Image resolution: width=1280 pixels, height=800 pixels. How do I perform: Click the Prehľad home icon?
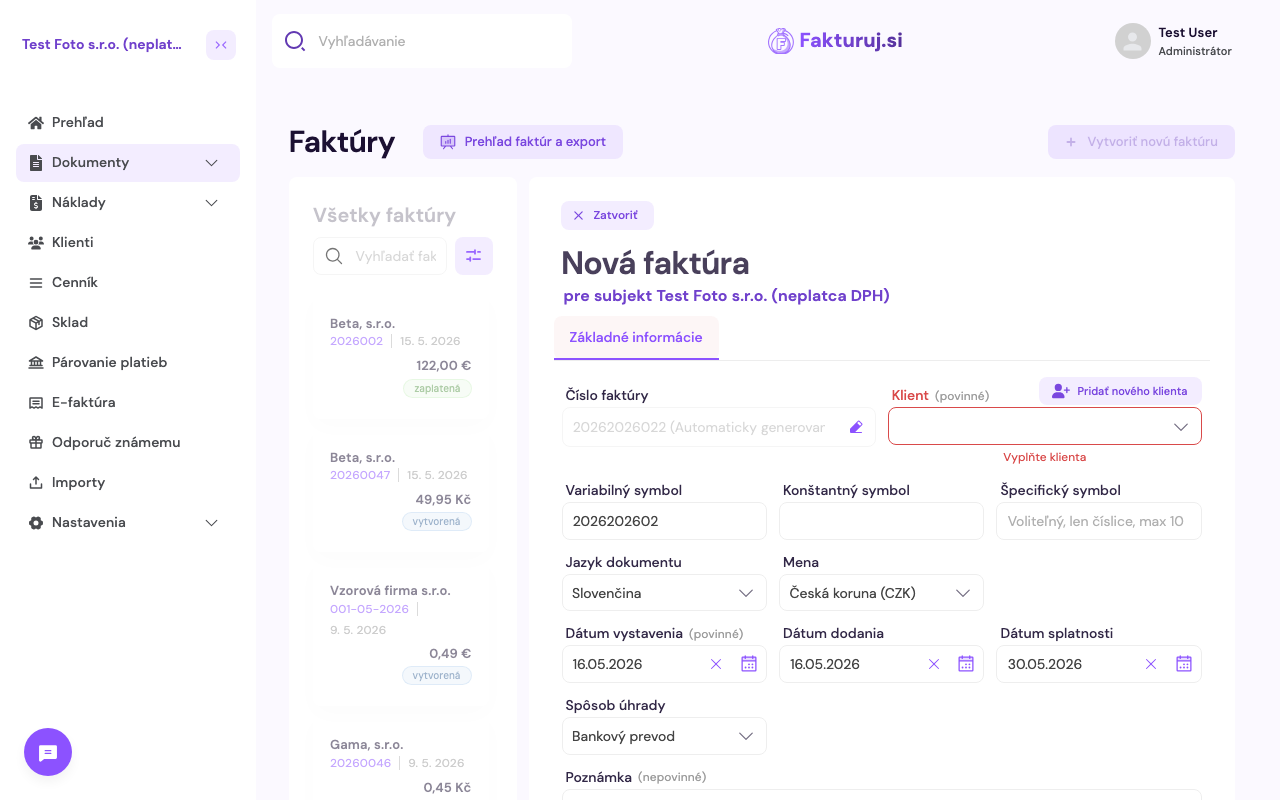click(36, 123)
